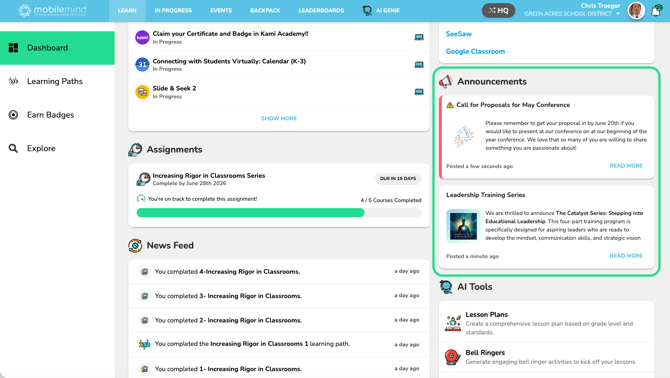670x378 pixels.
Task: Click laptop icon on Kami Academy row
Action: pos(419,37)
